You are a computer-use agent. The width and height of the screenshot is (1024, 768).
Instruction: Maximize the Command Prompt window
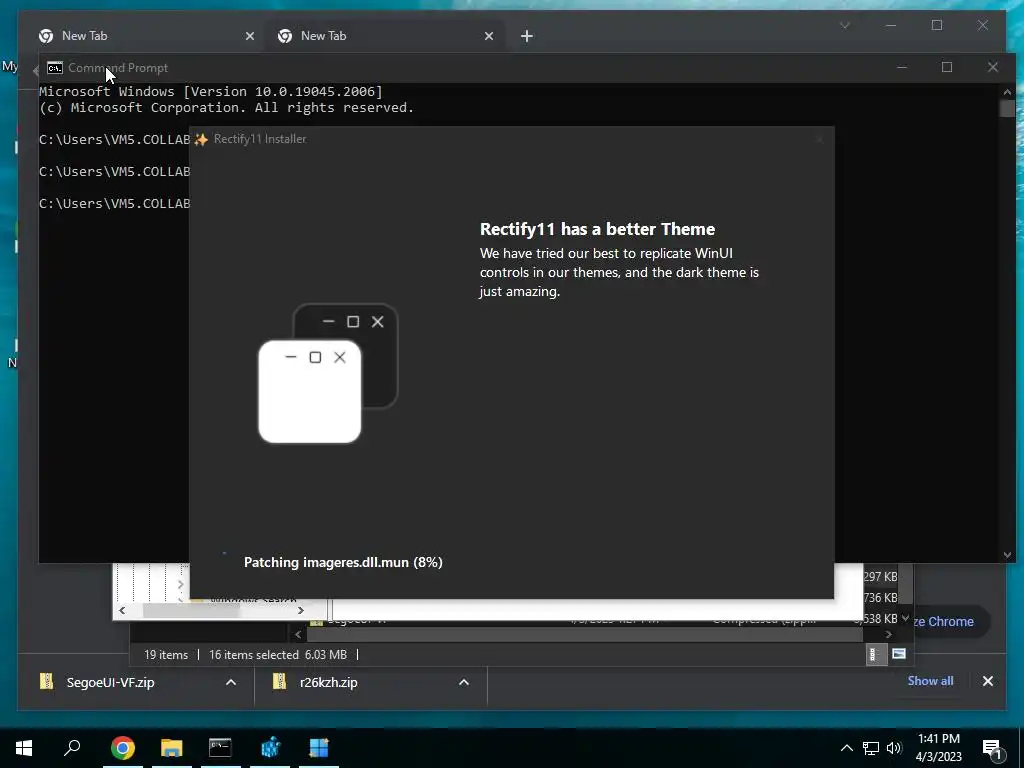(x=947, y=67)
